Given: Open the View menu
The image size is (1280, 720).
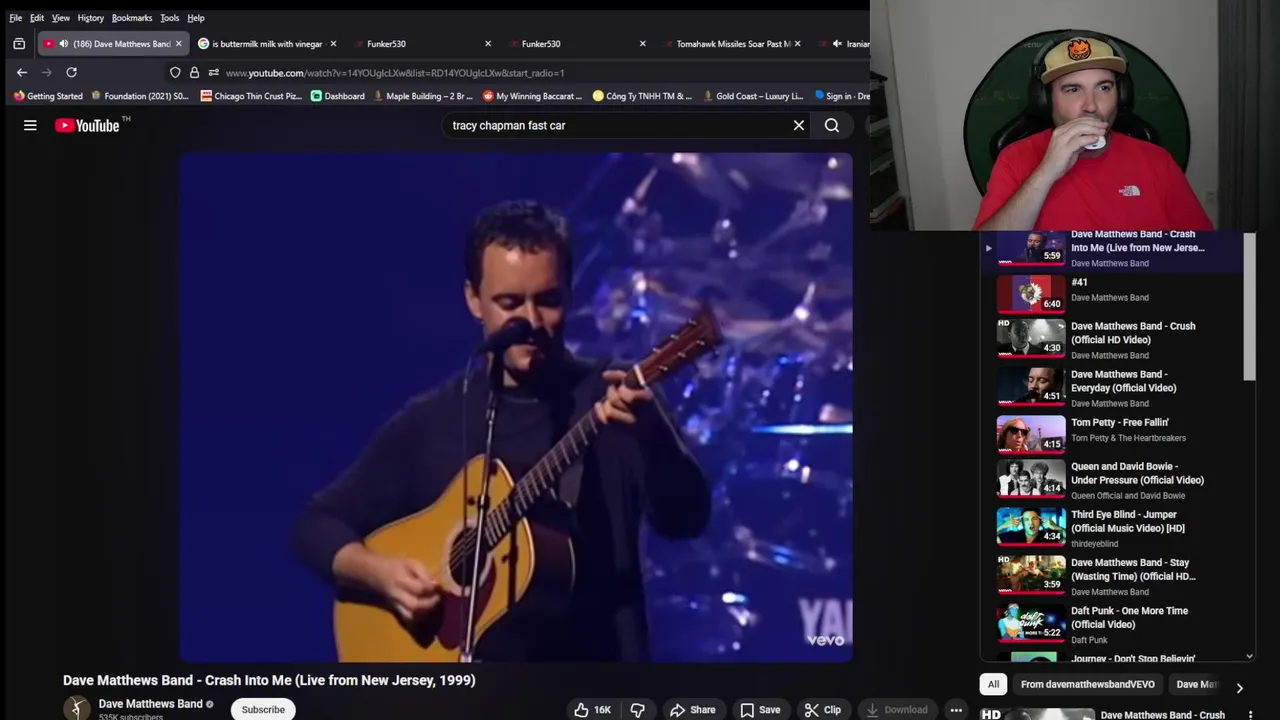Looking at the screenshot, I should tap(61, 18).
